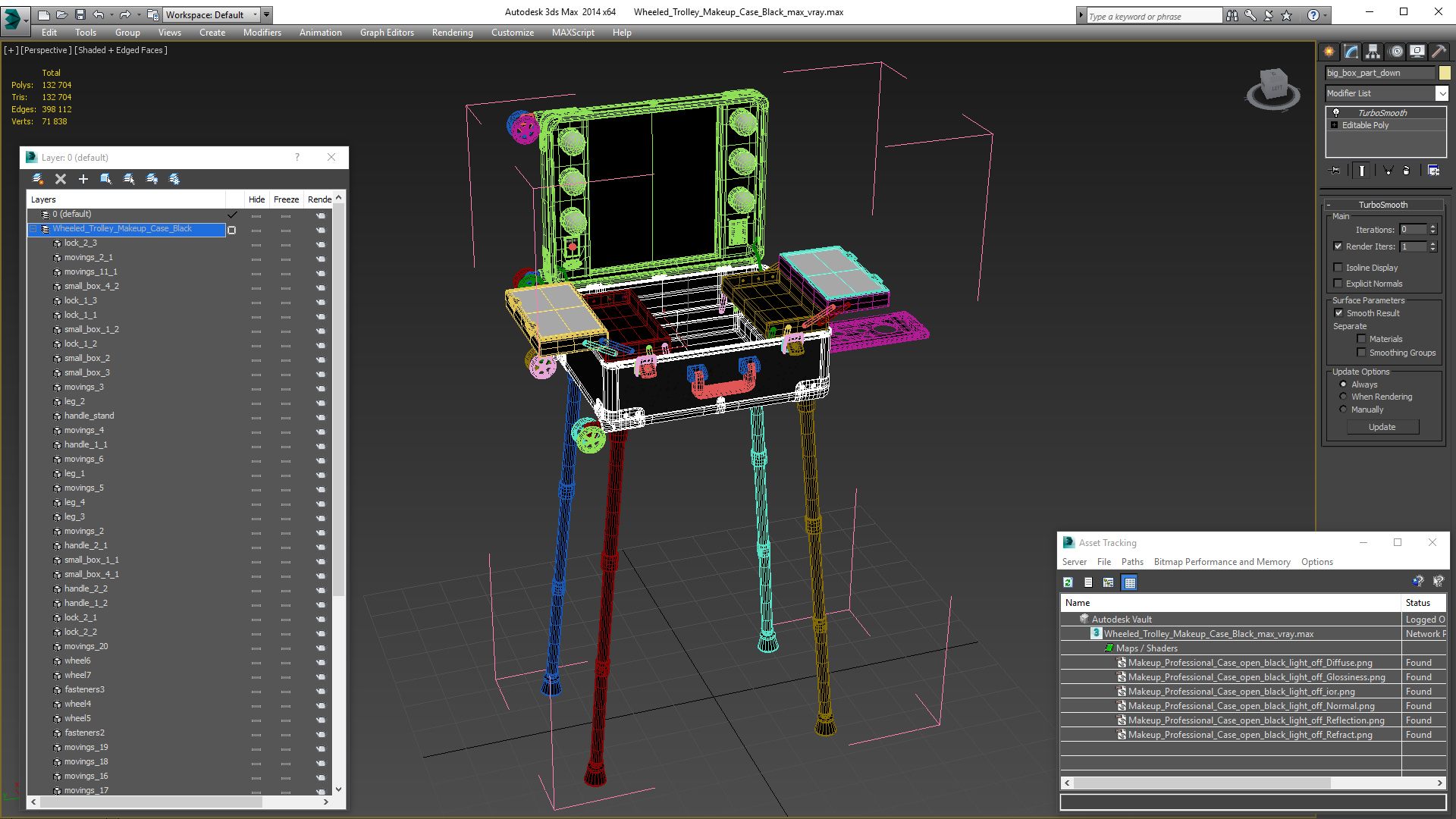This screenshot has width=1456, height=819.
Task: Click the Open File folder icon
Action: [x=62, y=14]
